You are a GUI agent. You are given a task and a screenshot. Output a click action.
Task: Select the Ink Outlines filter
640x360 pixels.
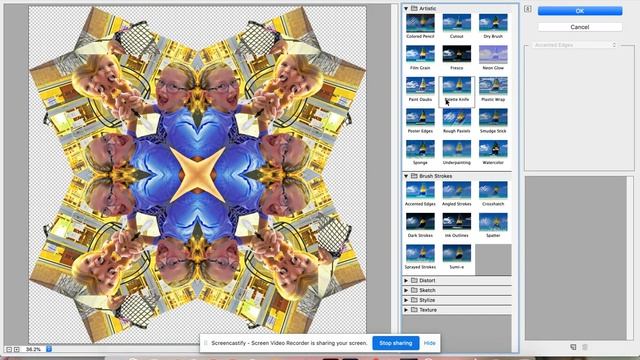click(x=456, y=222)
